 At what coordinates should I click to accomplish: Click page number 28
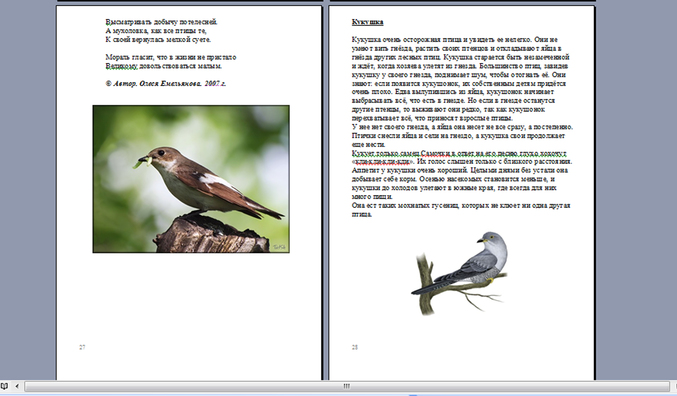pyautogui.click(x=354, y=347)
